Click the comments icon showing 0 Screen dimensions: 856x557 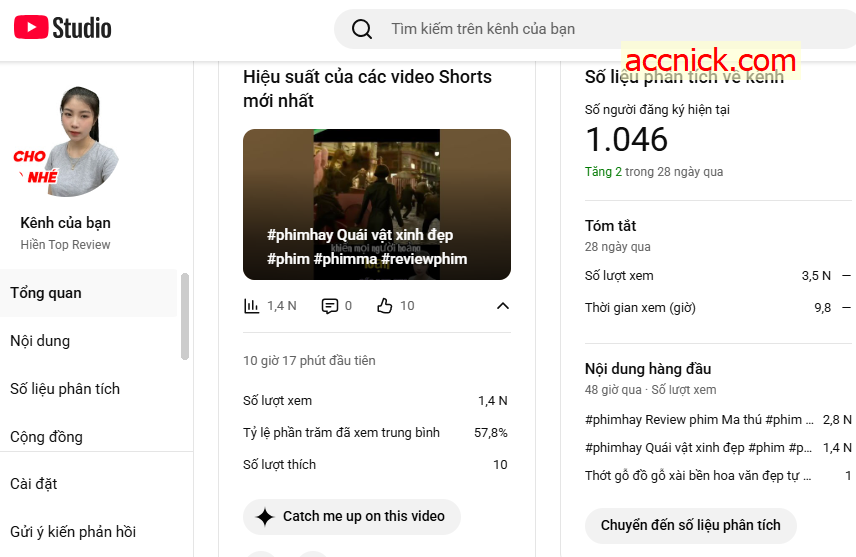pos(330,306)
